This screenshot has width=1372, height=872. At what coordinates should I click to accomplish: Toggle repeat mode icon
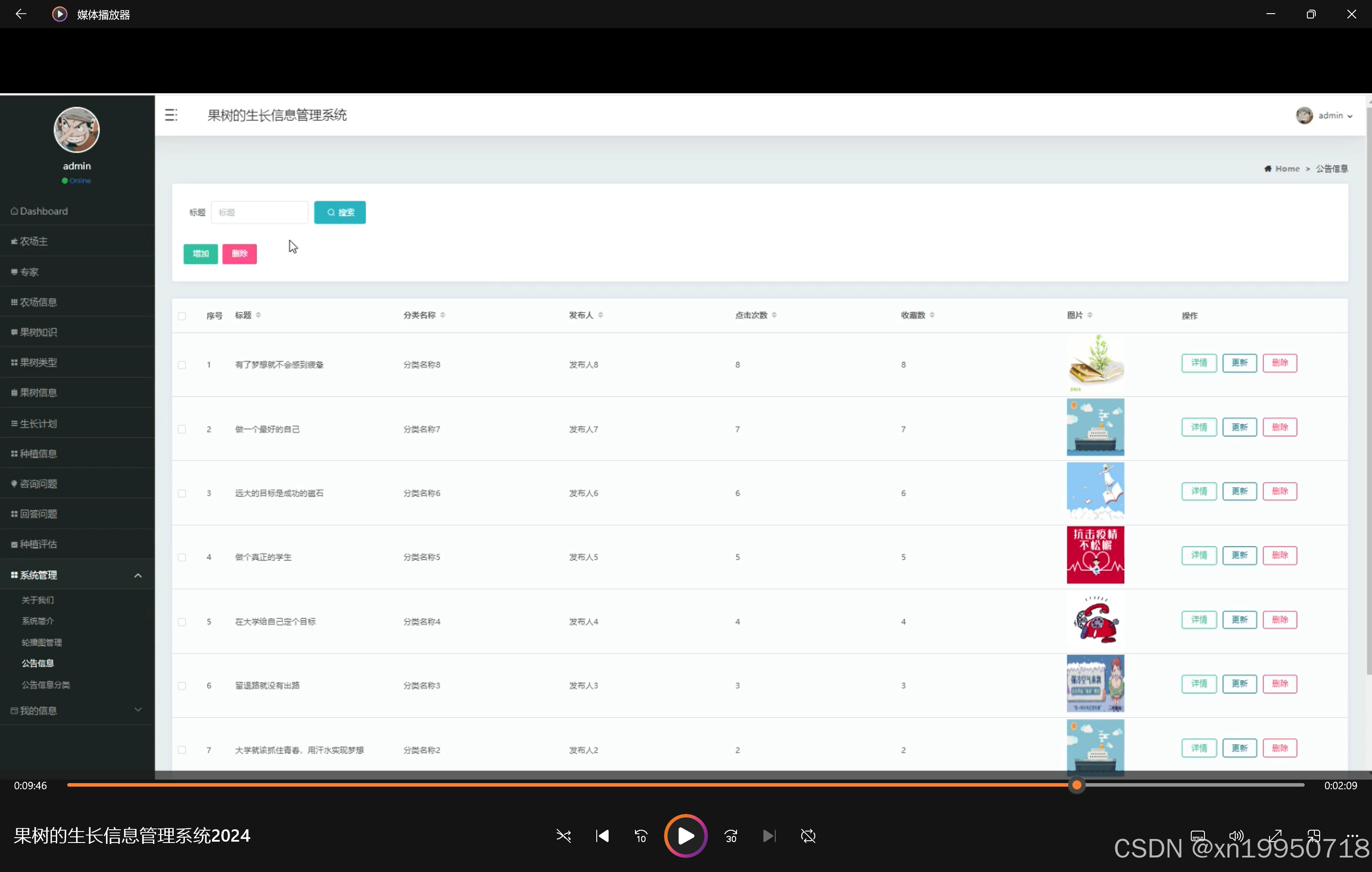point(808,836)
